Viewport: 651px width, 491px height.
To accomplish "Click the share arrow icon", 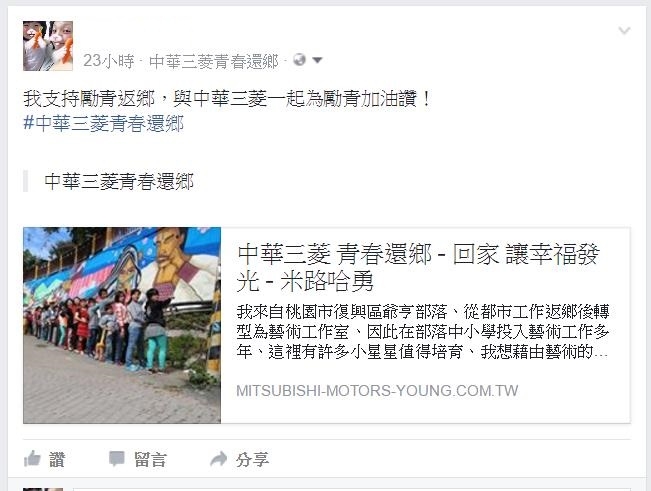I will [218, 459].
